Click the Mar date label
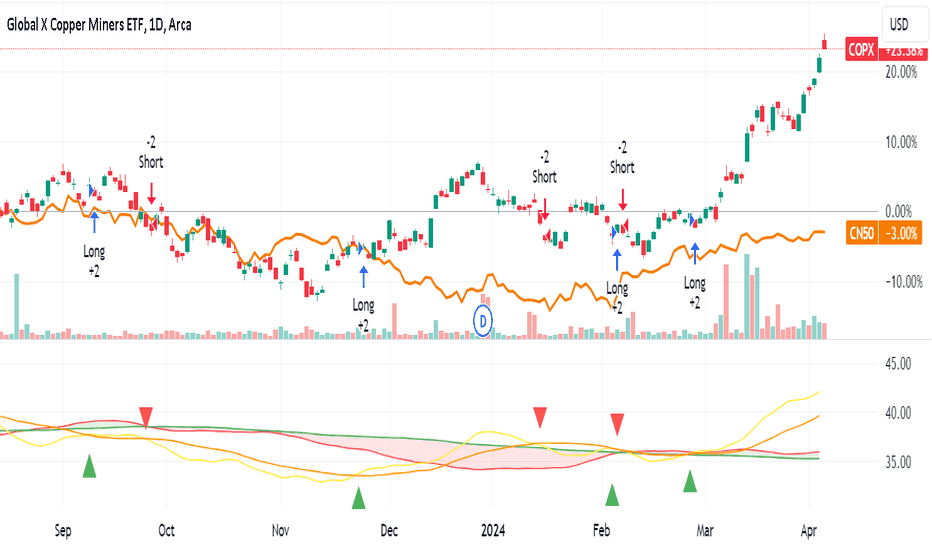This screenshot has width=932, height=550. (x=705, y=530)
